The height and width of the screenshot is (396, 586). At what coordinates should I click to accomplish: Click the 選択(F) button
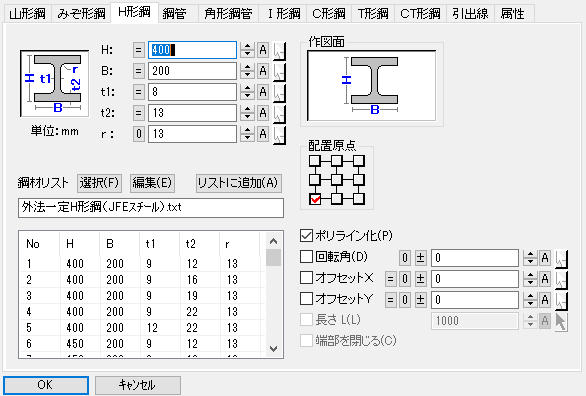pos(99,183)
